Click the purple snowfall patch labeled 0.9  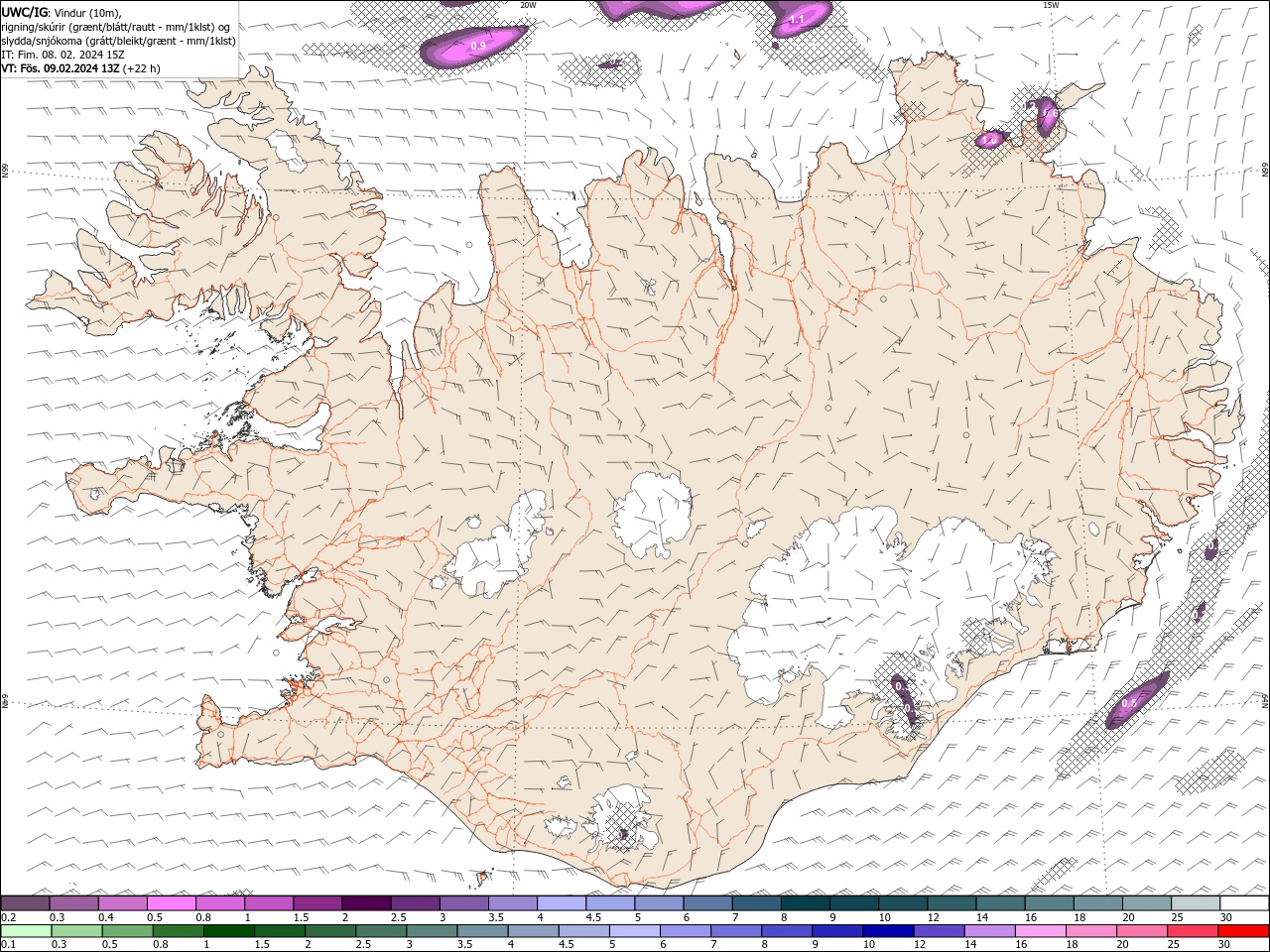coord(474,46)
